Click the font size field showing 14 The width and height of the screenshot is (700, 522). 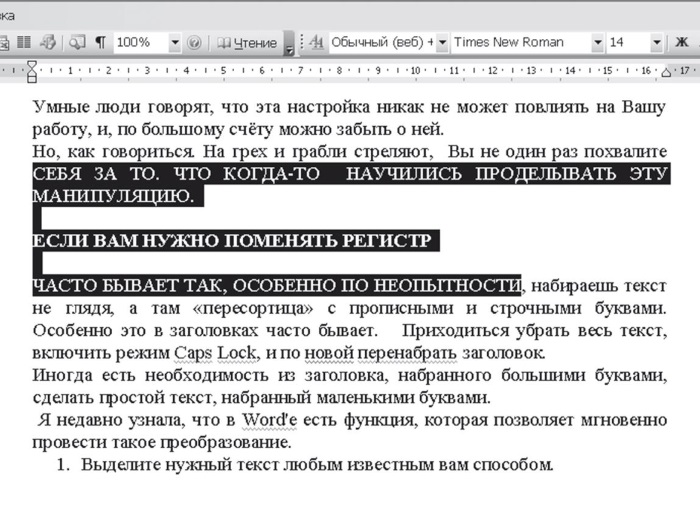click(629, 42)
